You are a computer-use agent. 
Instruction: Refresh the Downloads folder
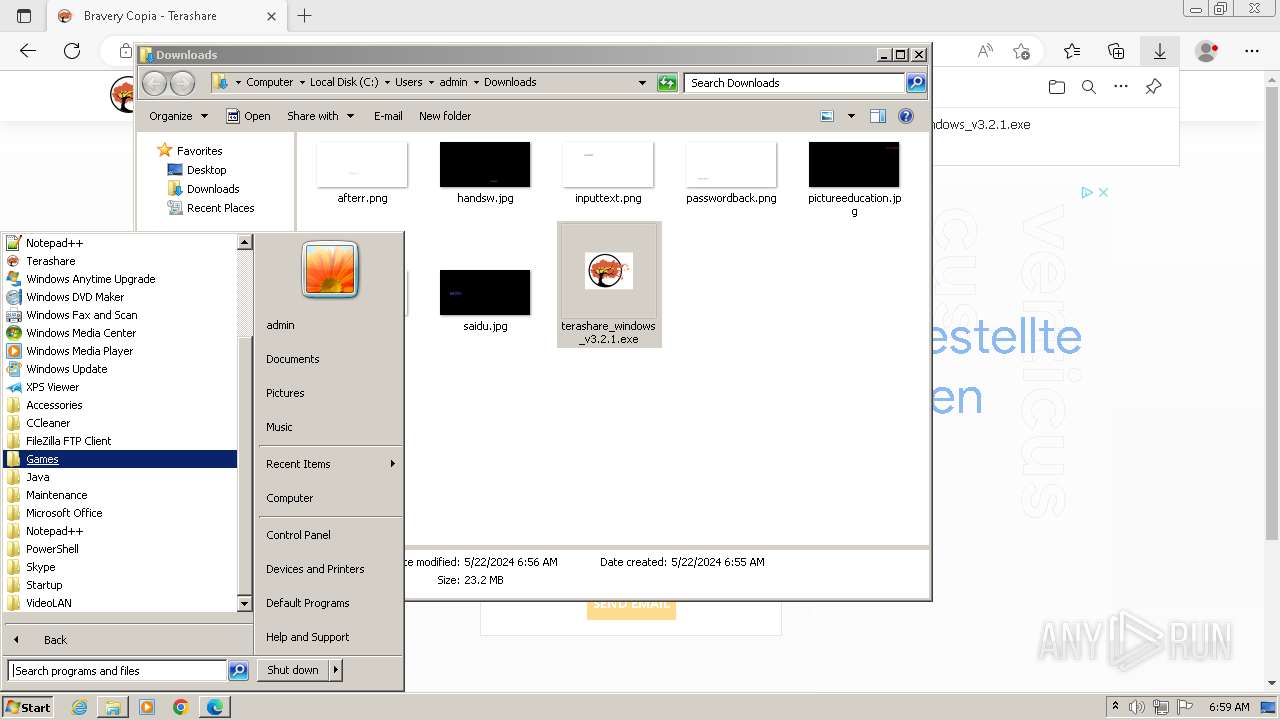(667, 83)
